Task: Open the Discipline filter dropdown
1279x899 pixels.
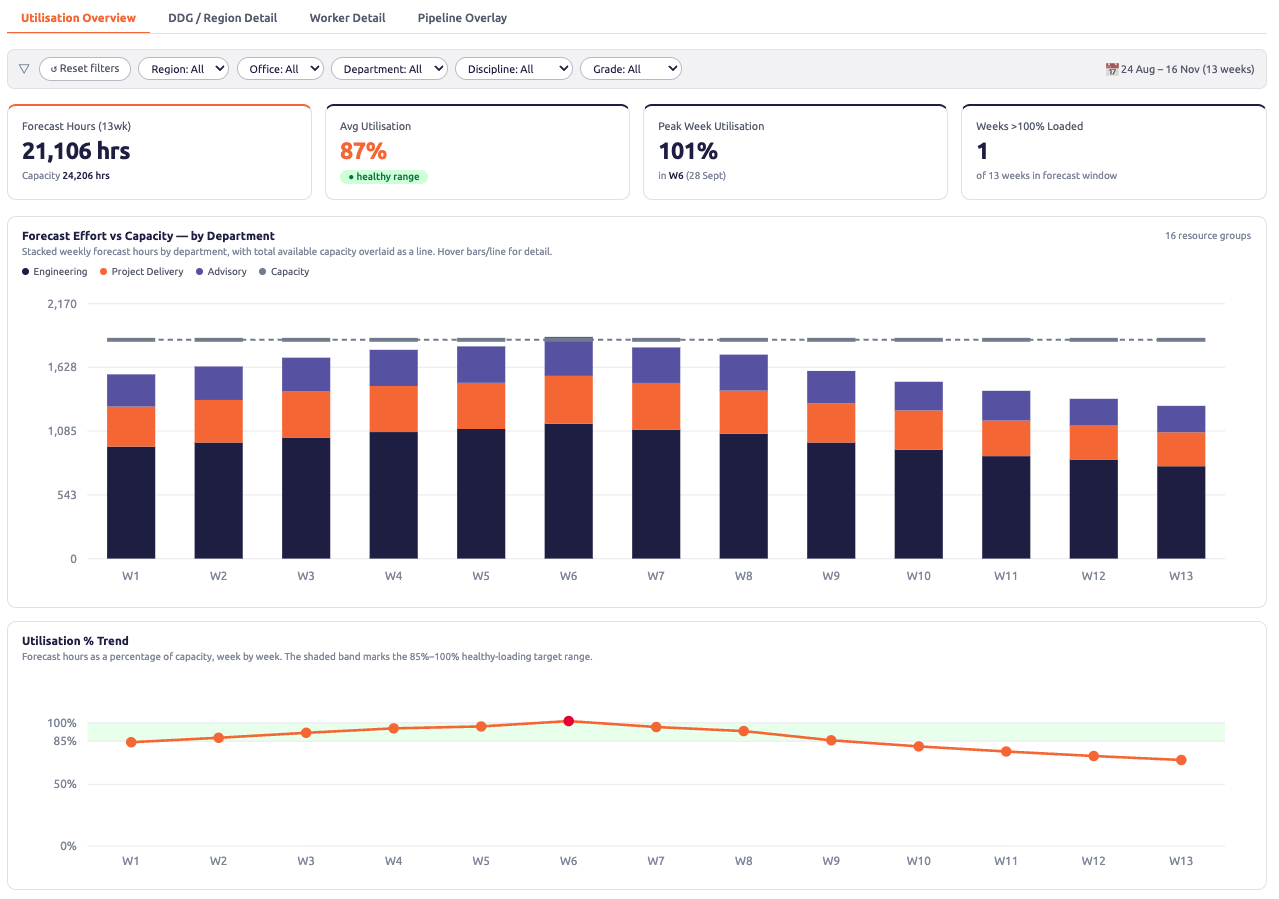Action: (x=514, y=69)
